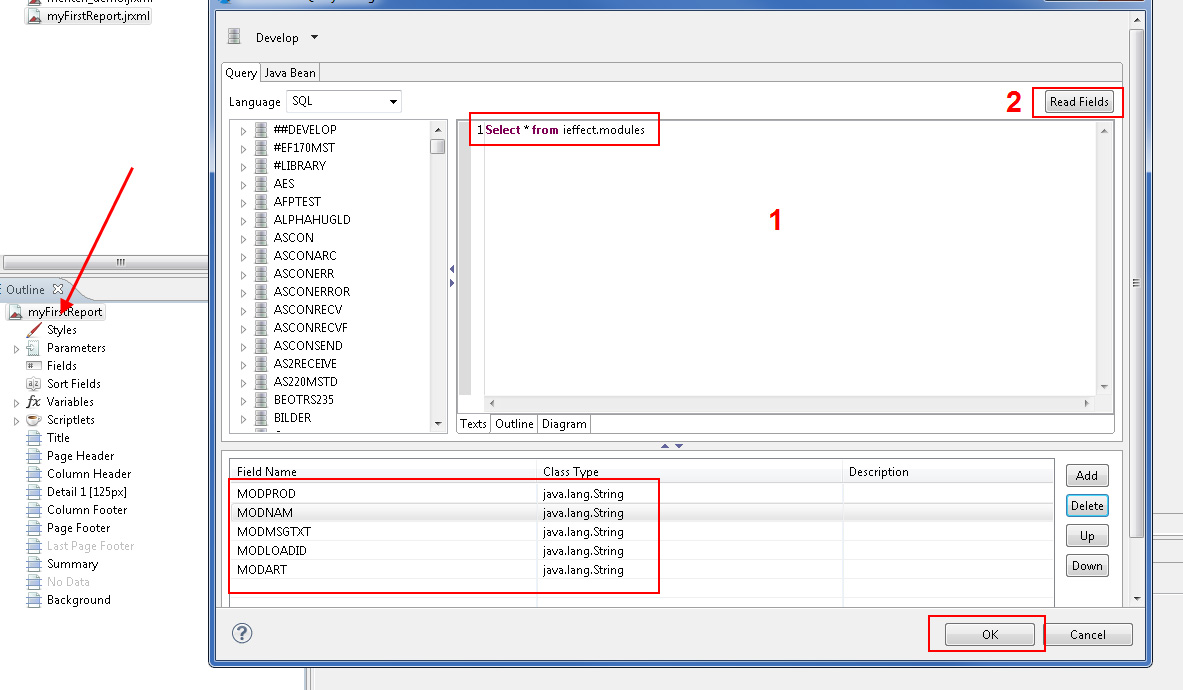This screenshot has width=1183, height=690.
Task: Click the Delete field button
Action: pyautogui.click(x=1086, y=506)
